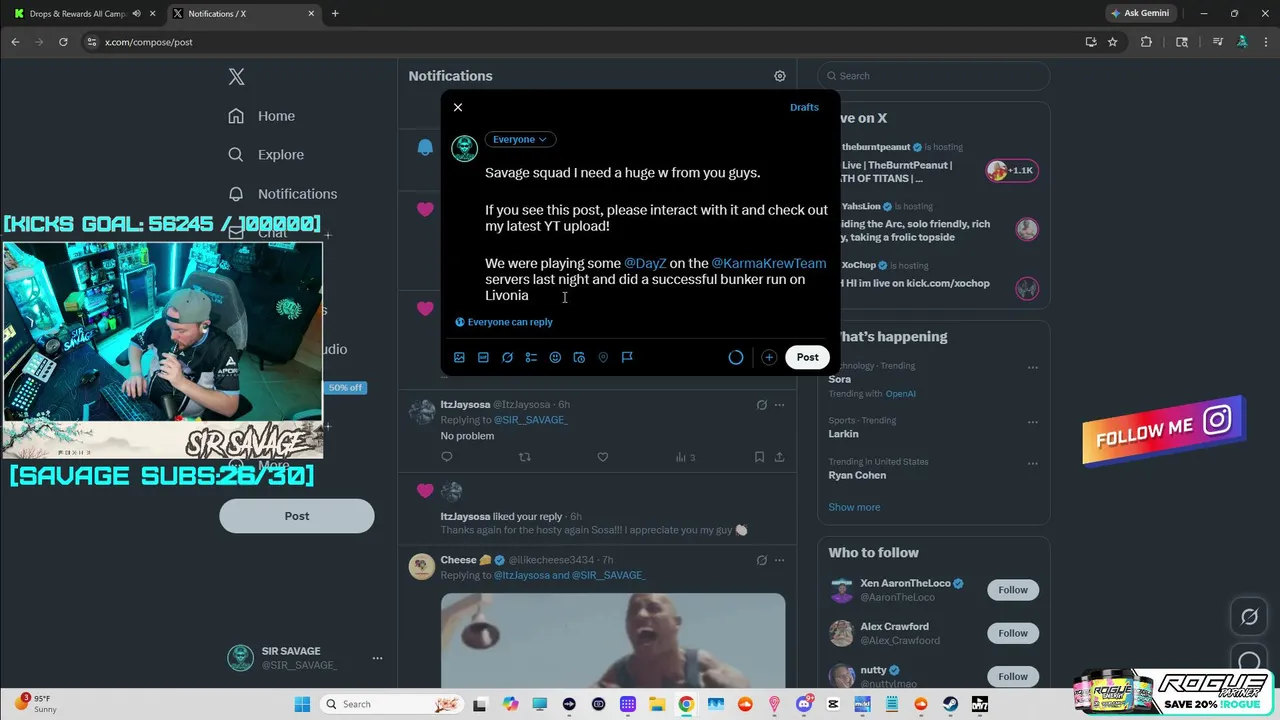This screenshot has width=1280, height=720.
Task: View analytics of ItzJaysosa's post
Action: pos(685,457)
